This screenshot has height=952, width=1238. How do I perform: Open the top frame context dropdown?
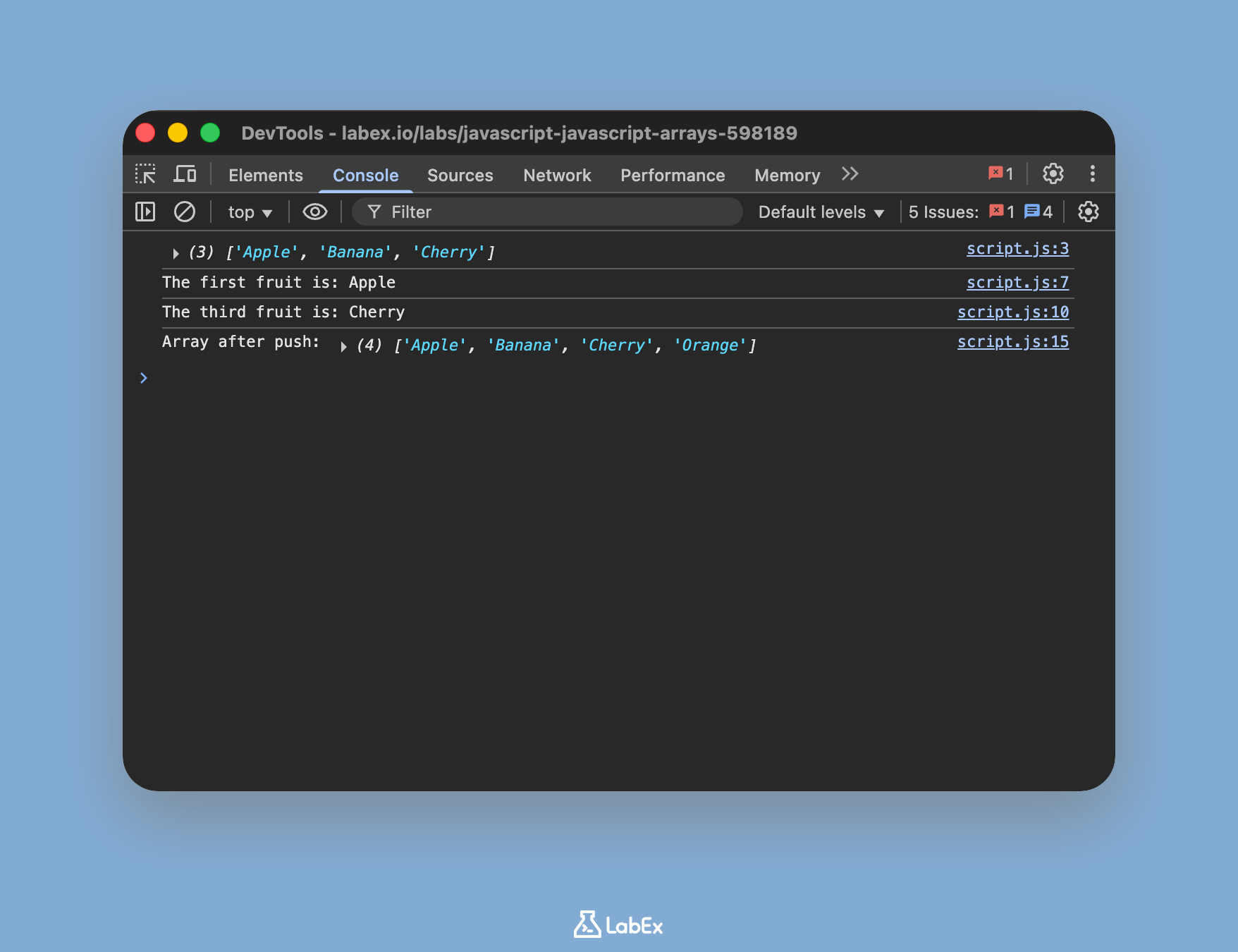[248, 212]
